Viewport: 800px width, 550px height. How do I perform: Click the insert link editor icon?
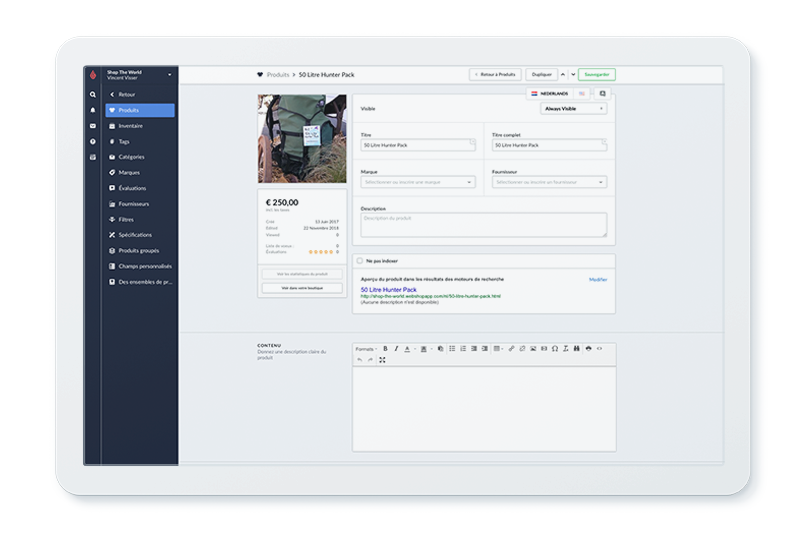pyautogui.click(x=511, y=348)
